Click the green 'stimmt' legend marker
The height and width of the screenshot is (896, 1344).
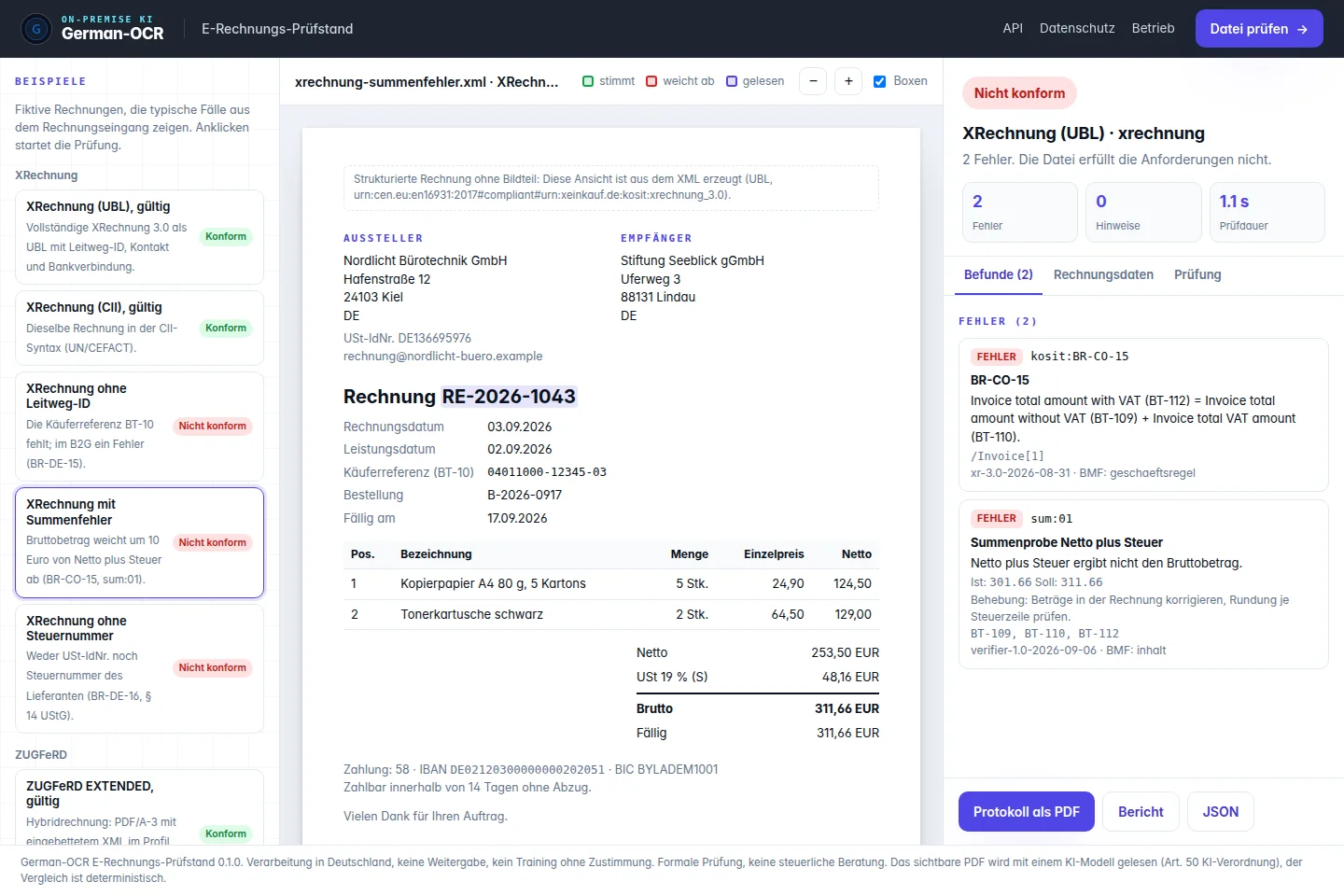(x=588, y=81)
